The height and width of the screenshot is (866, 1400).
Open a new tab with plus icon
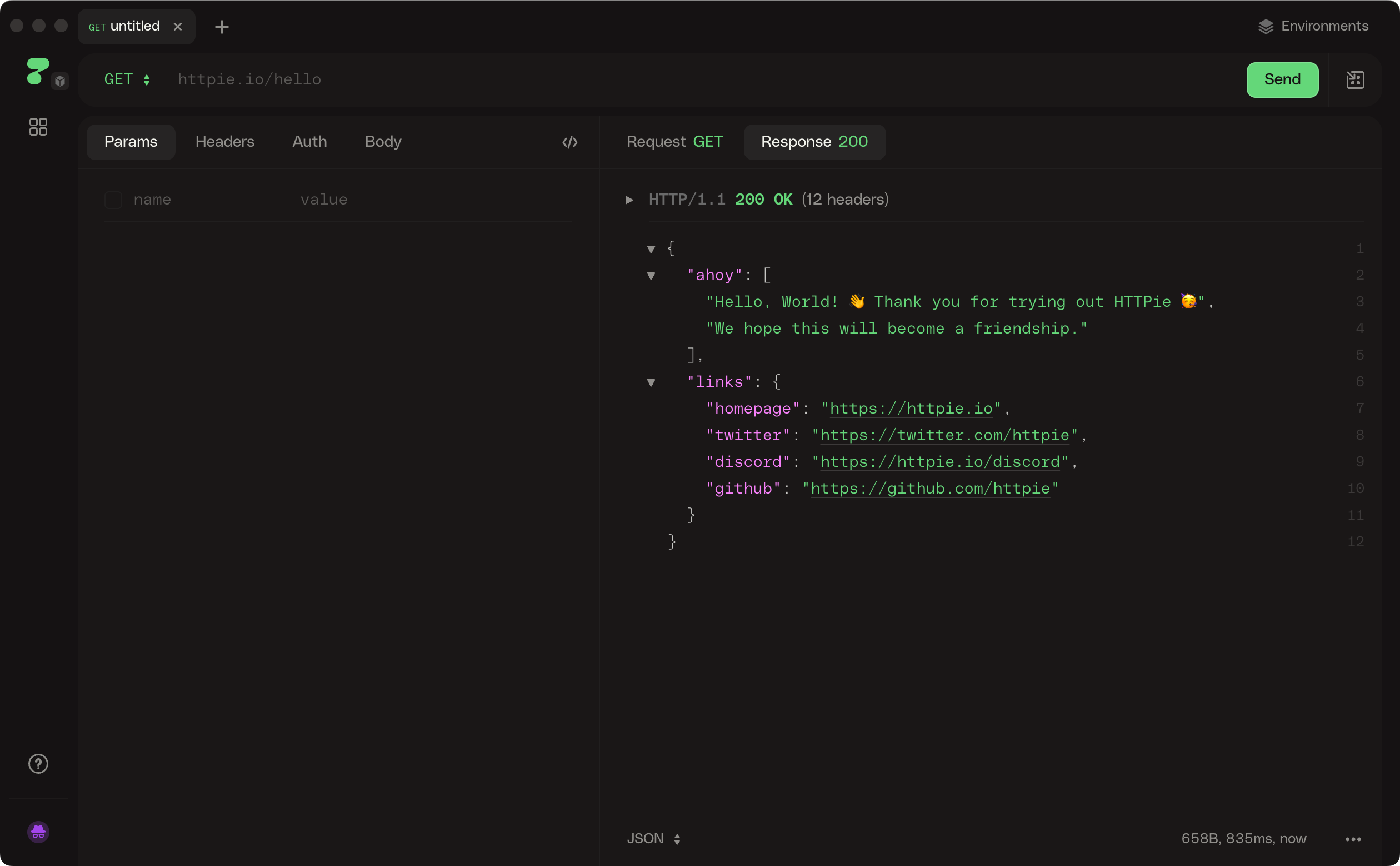point(222,27)
